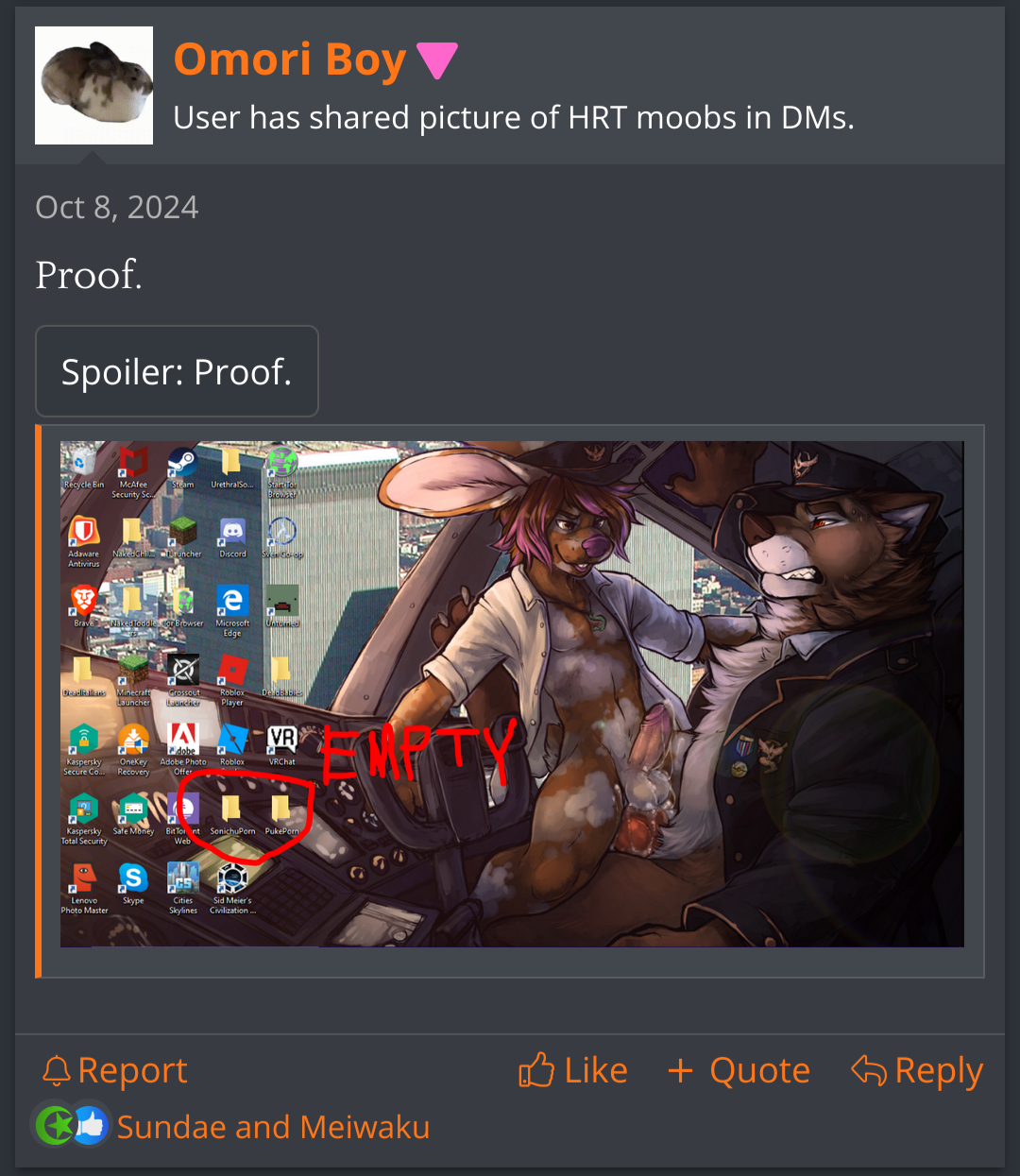Image resolution: width=1020 pixels, height=1176 pixels.
Task: Click the Discord icon in the desktop screenshot
Action: tap(232, 535)
